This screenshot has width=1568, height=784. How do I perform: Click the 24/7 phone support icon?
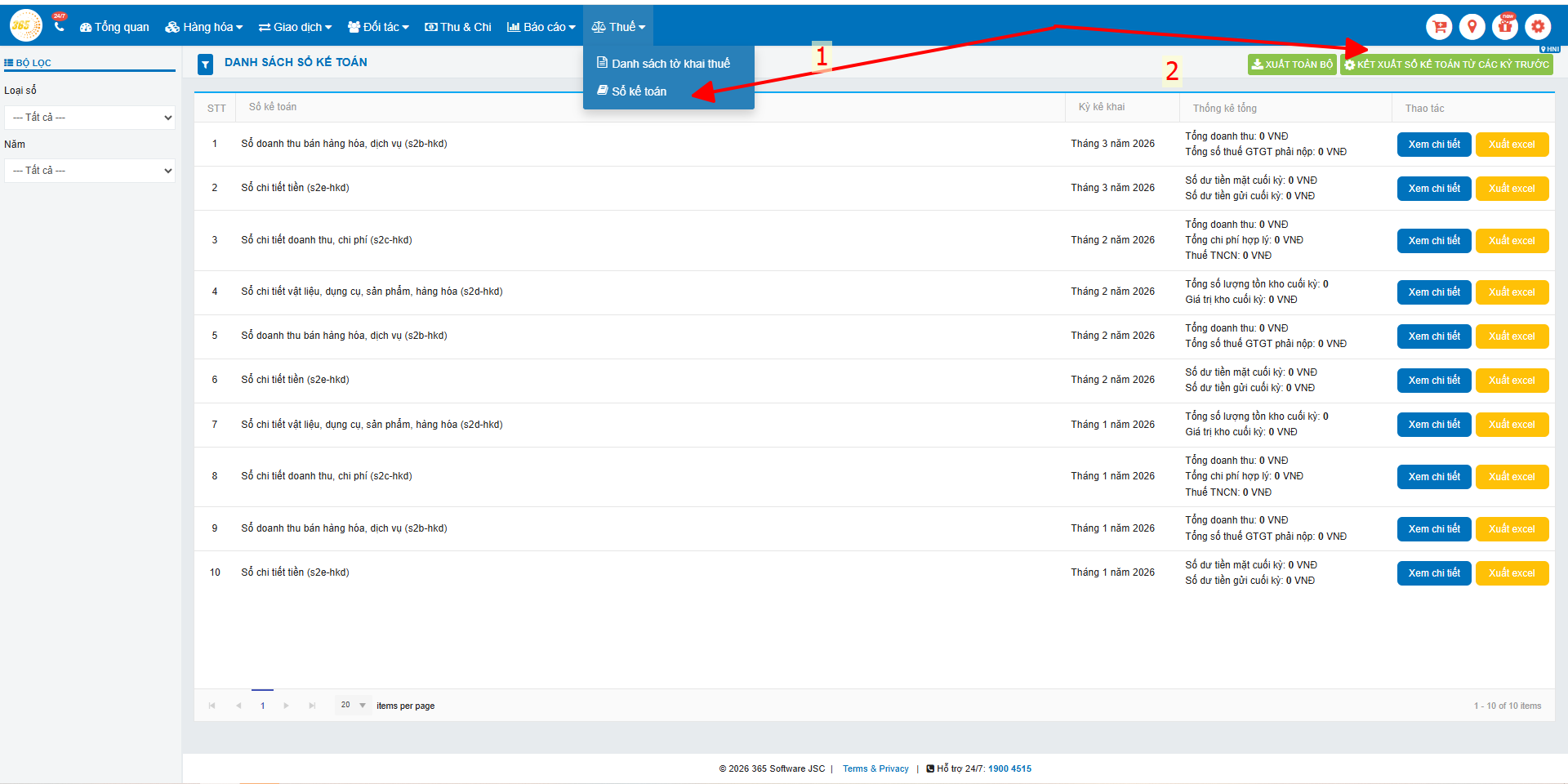click(59, 26)
